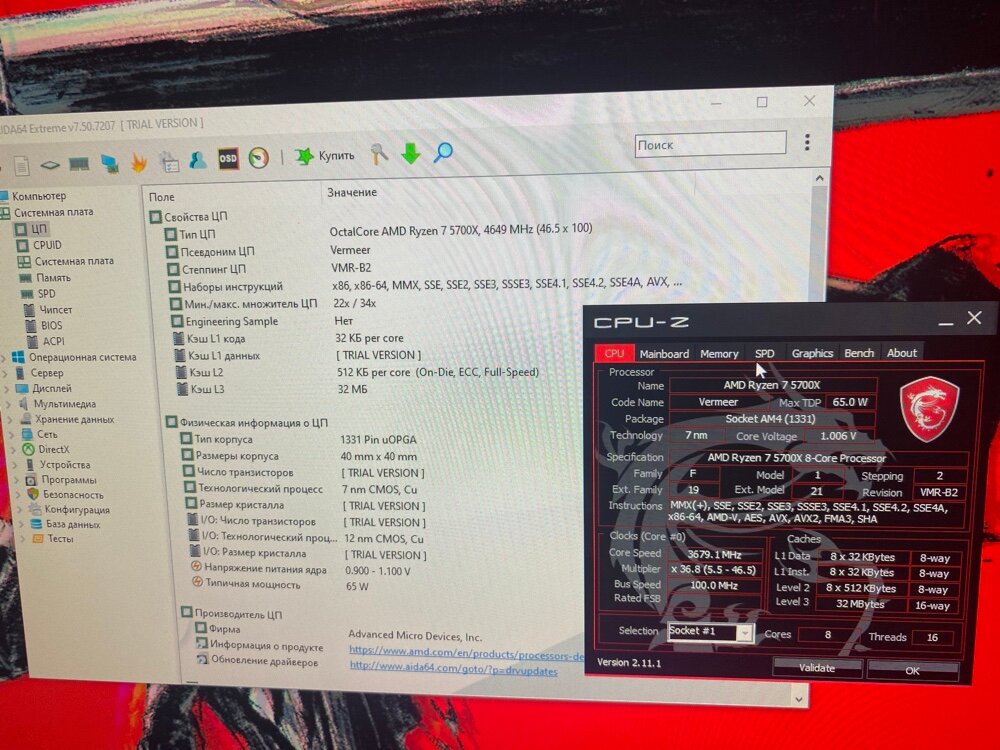Open the OSD panel icon

[x=228, y=158]
